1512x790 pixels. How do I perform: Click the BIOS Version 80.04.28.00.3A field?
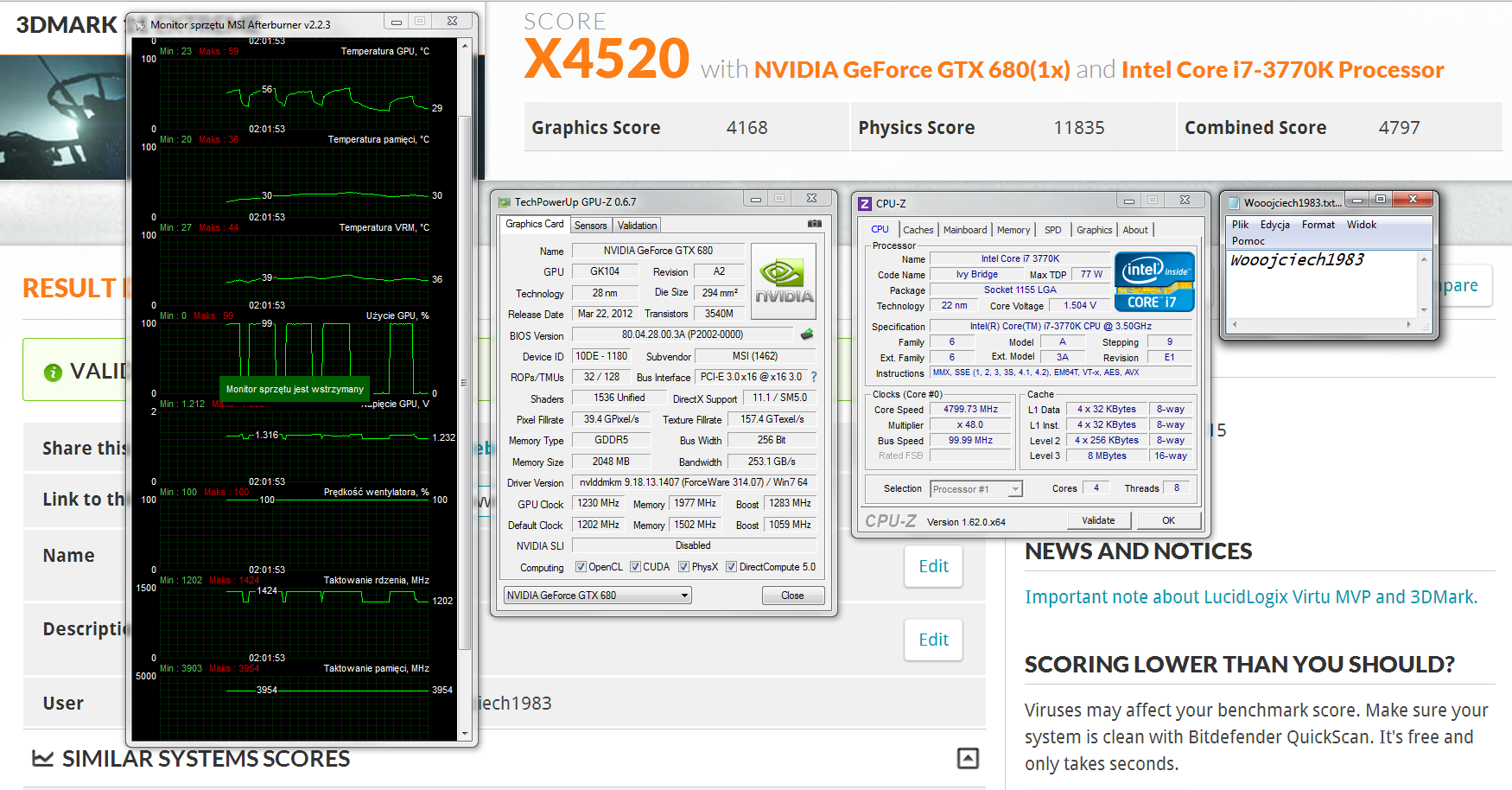tap(683, 334)
